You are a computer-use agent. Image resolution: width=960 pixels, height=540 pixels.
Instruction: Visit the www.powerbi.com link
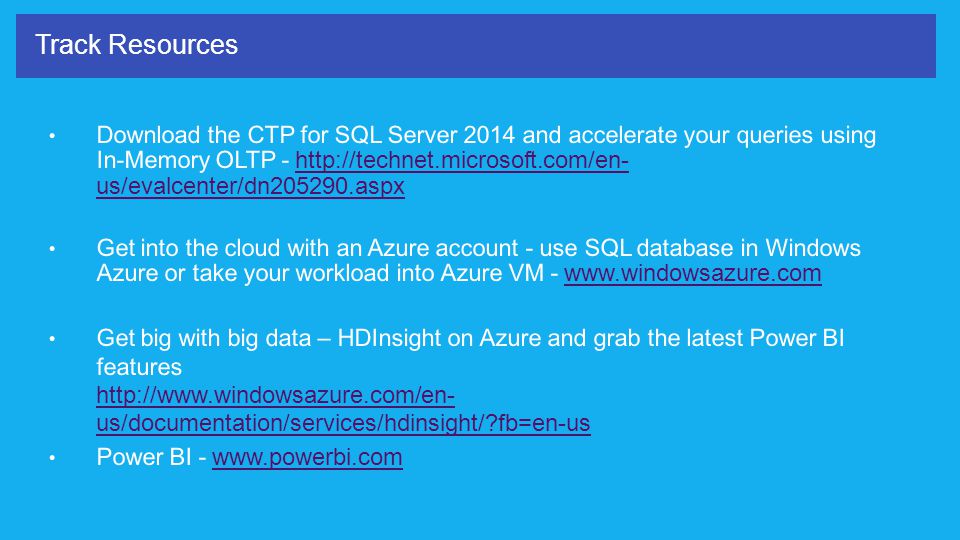[x=307, y=457]
